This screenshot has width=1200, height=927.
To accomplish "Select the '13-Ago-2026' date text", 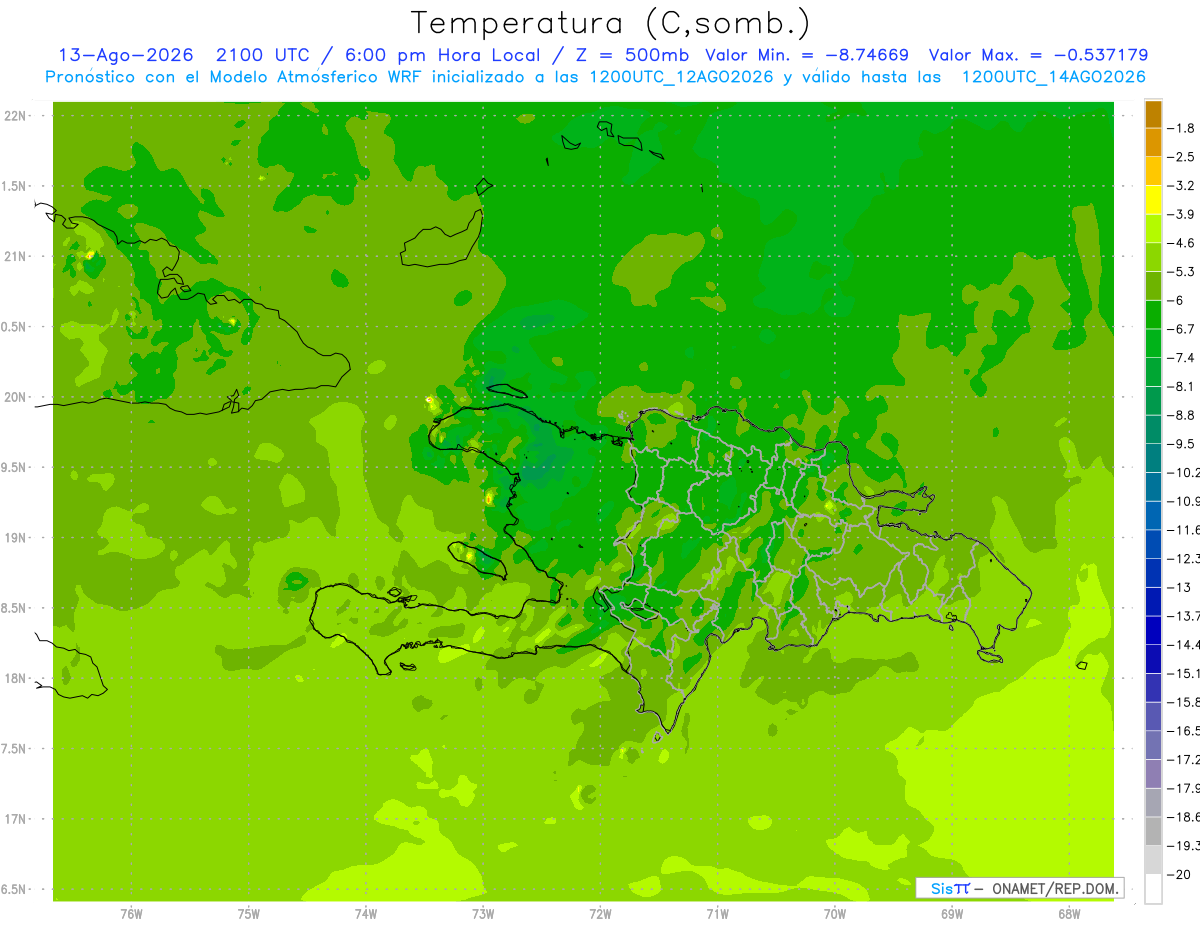I will pyautogui.click(x=125, y=56).
